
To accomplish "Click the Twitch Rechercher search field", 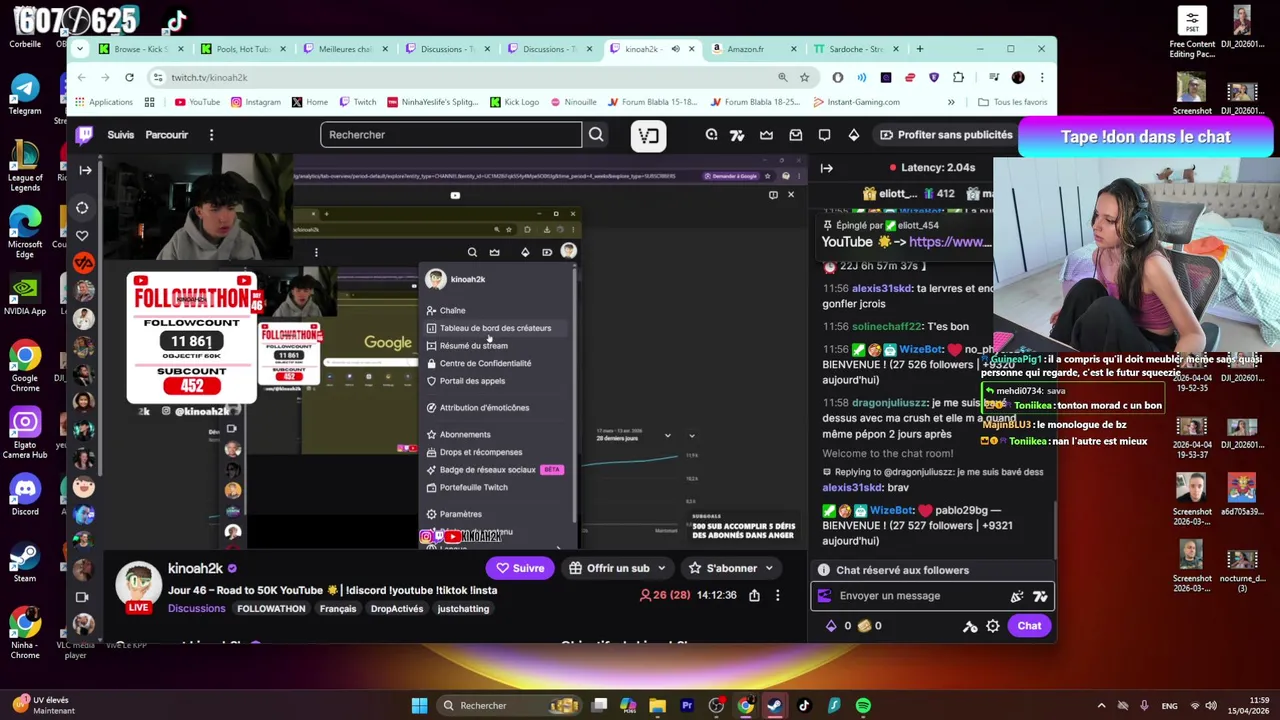I will point(451,135).
